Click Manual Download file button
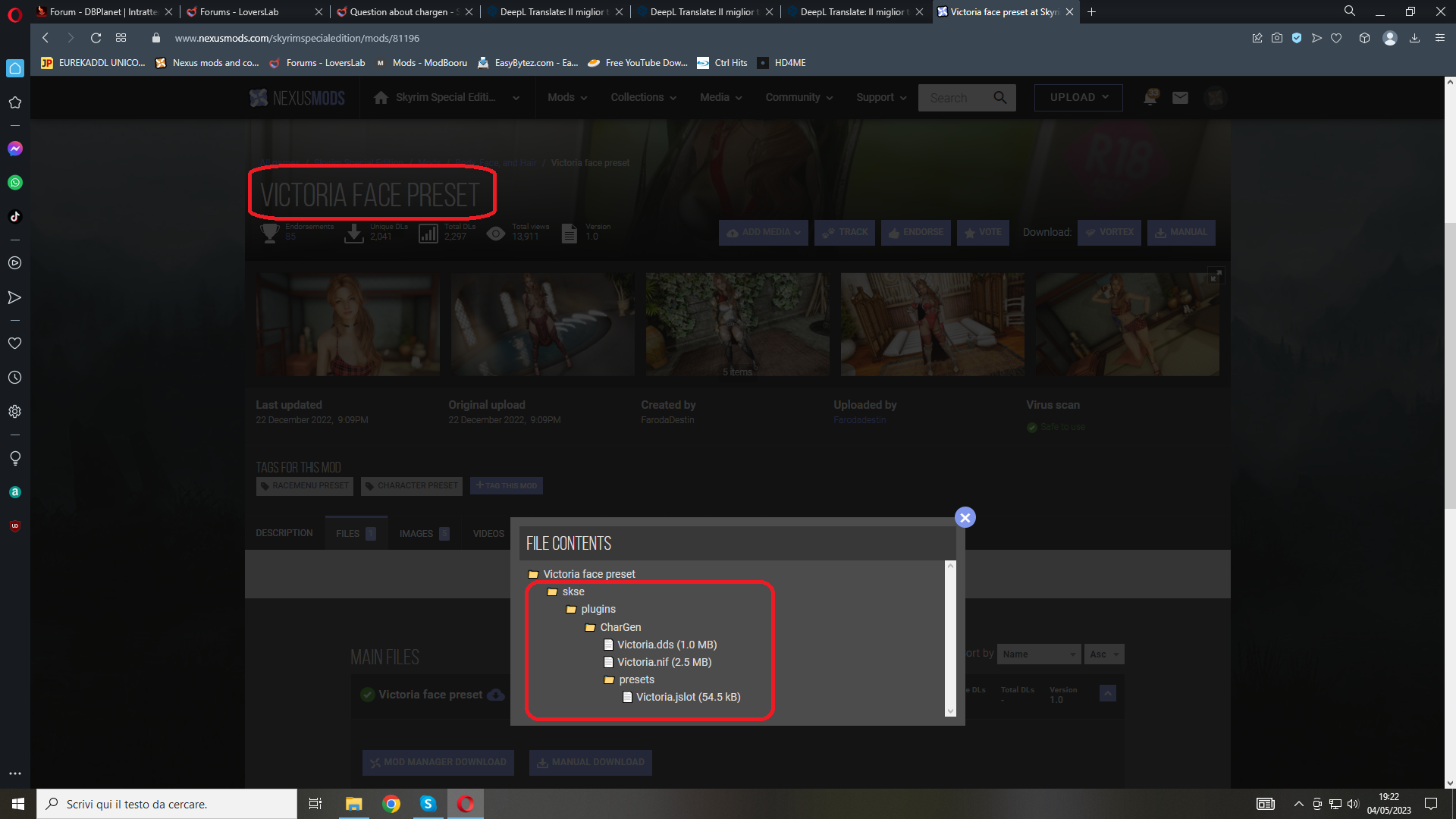1456x819 pixels. click(x=591, y=763)
